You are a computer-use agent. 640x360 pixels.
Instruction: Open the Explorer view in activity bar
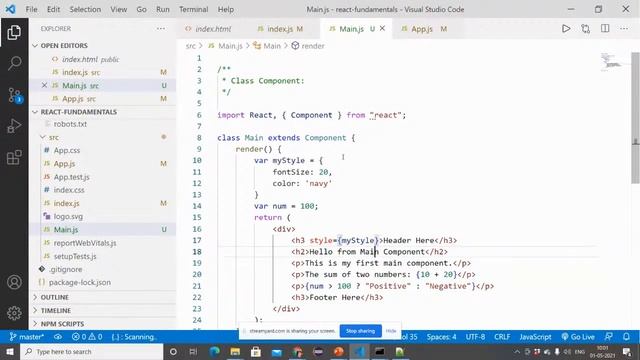[x=14, y=32]
